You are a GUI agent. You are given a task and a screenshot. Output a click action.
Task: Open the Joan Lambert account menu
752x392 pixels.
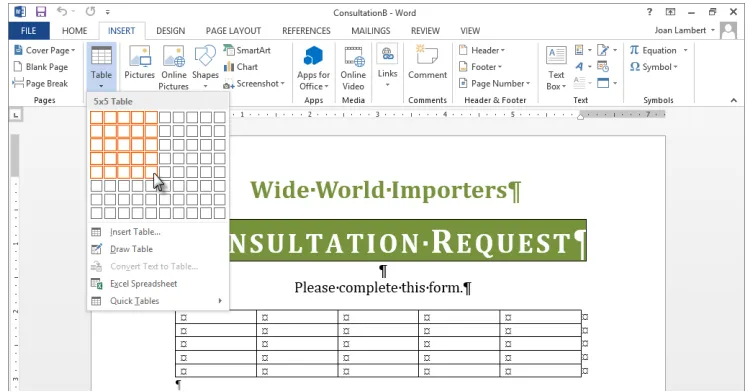pos(684,30)
